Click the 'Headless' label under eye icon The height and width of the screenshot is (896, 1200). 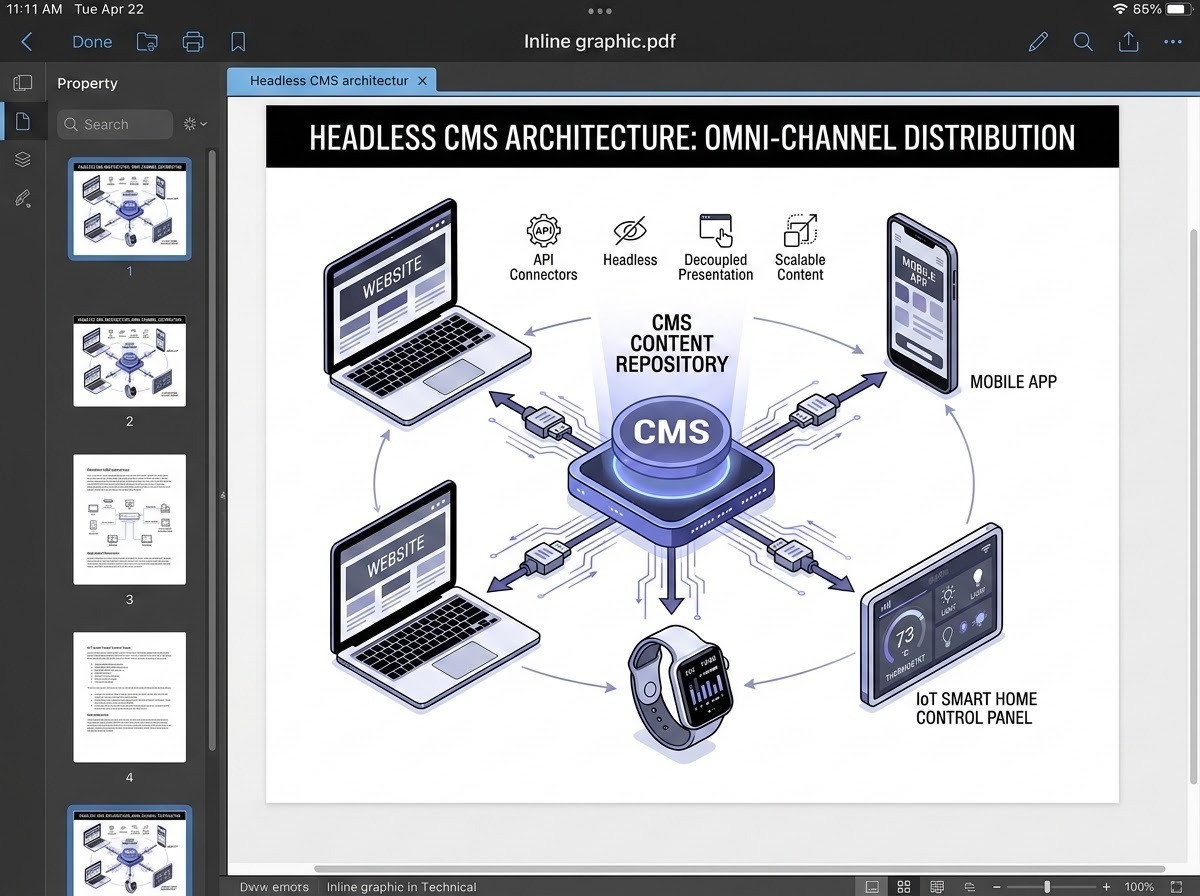[x=630, y=260]
